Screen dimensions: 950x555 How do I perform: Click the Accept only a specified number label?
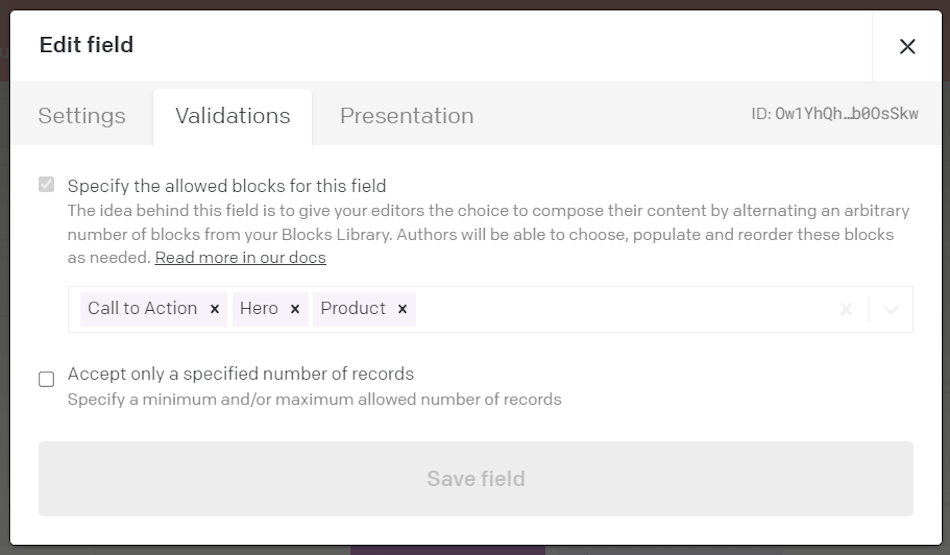[241, 374]
